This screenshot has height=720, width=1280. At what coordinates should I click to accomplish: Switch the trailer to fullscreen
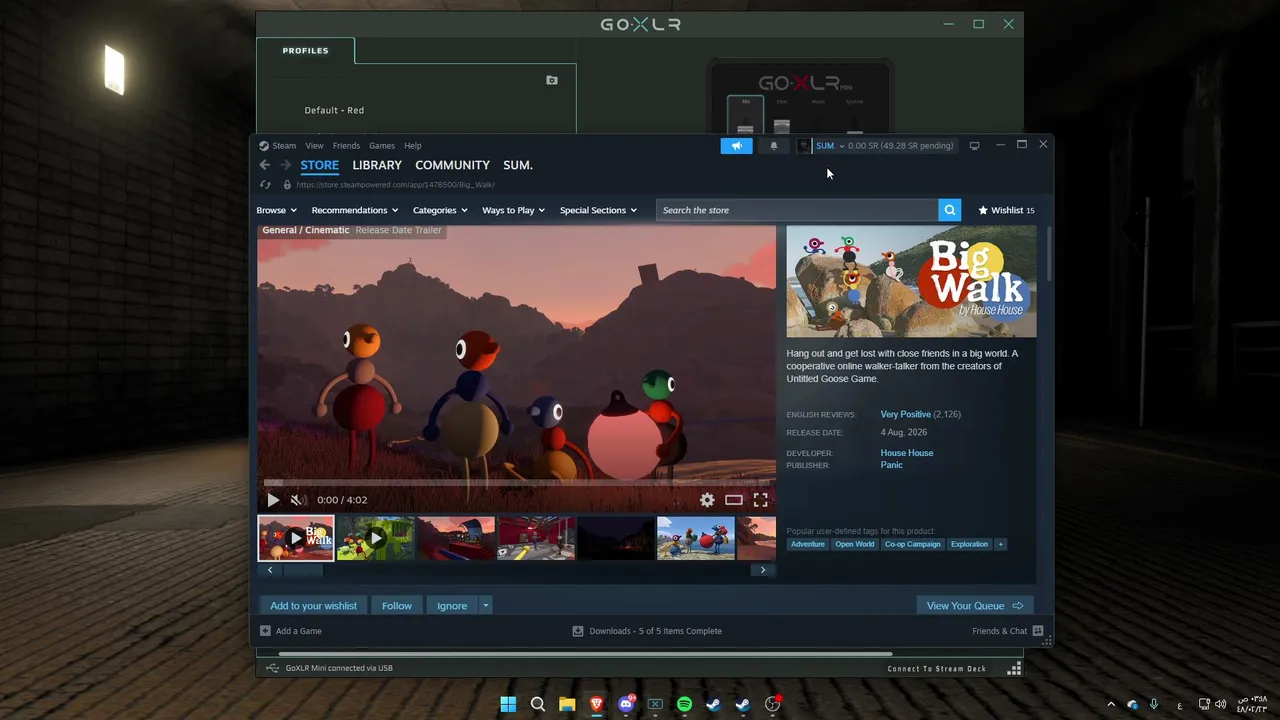(x=761, y=500)
